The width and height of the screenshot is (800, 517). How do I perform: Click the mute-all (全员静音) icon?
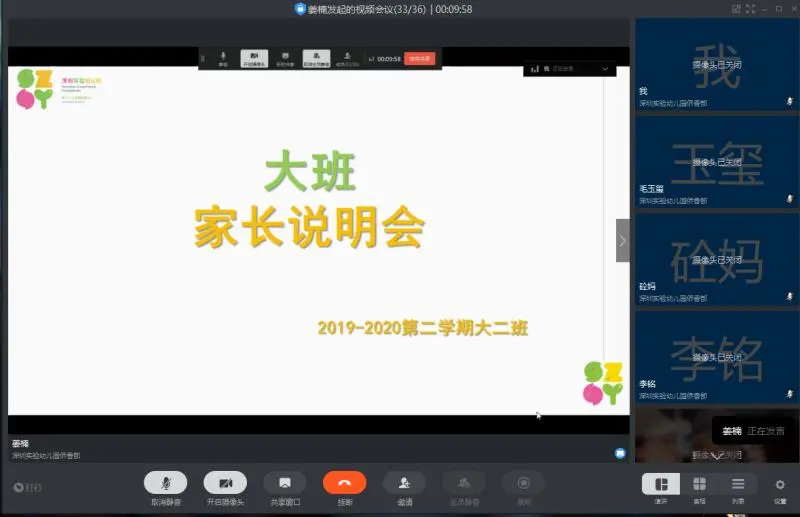[464, 483]
